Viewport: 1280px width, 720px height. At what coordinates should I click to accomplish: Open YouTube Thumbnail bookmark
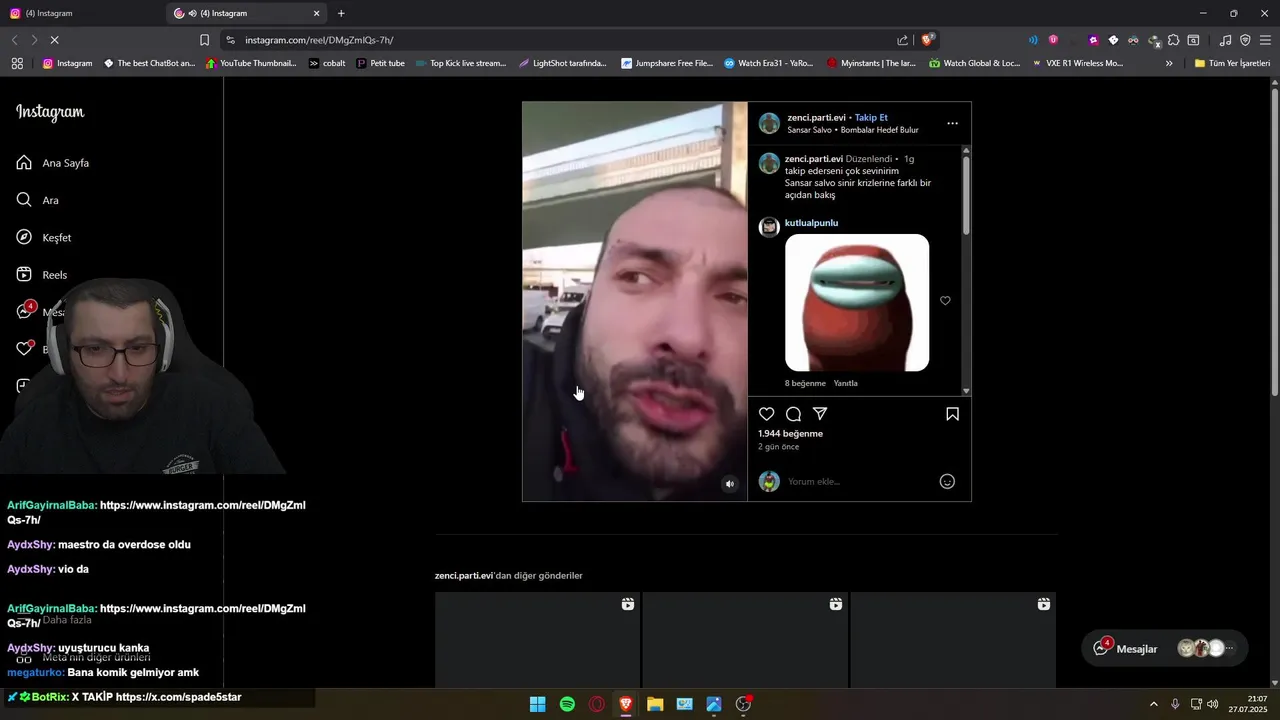[250, 63]
